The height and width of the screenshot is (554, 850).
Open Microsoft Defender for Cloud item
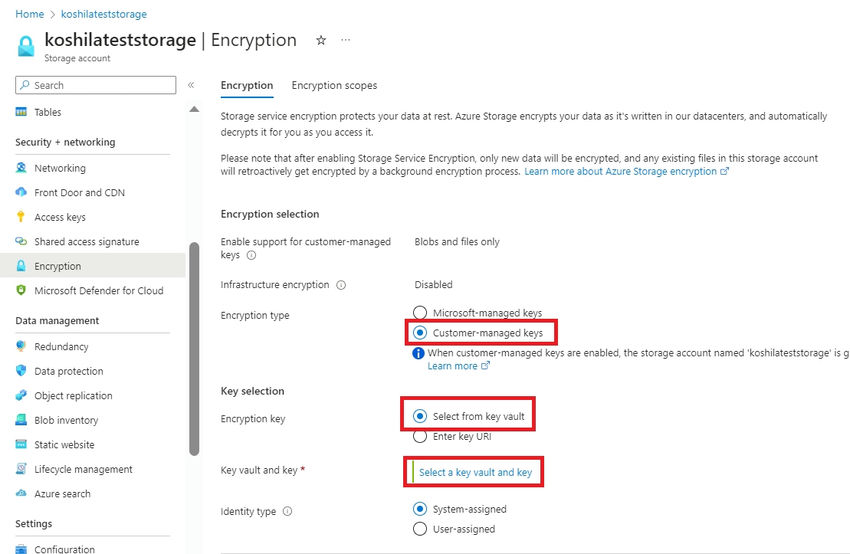(99, 291)
